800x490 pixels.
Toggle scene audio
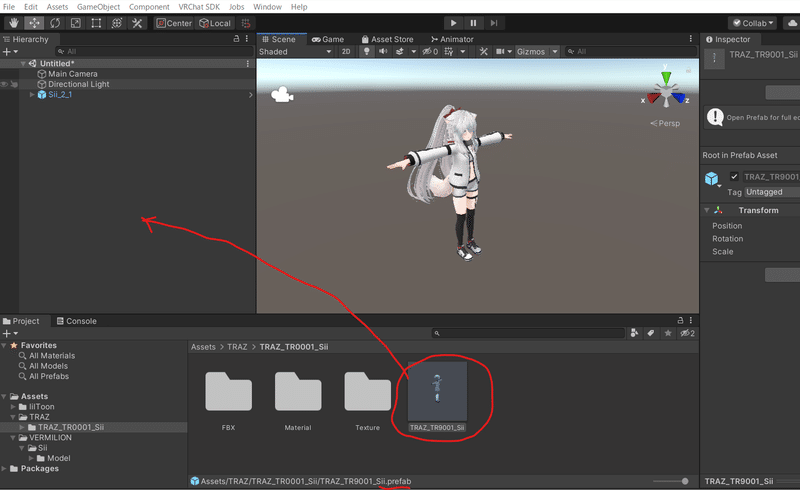383,52
